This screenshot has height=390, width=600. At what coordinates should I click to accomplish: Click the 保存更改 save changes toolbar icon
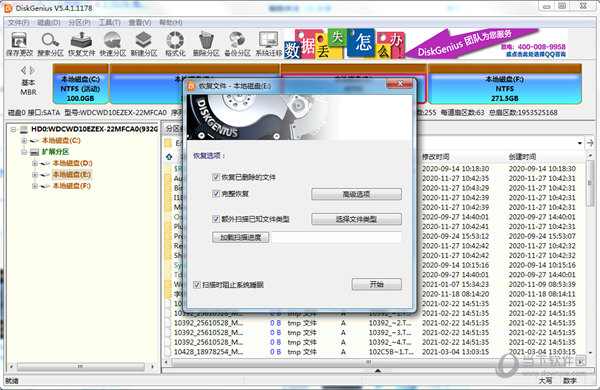click(19, 44)
